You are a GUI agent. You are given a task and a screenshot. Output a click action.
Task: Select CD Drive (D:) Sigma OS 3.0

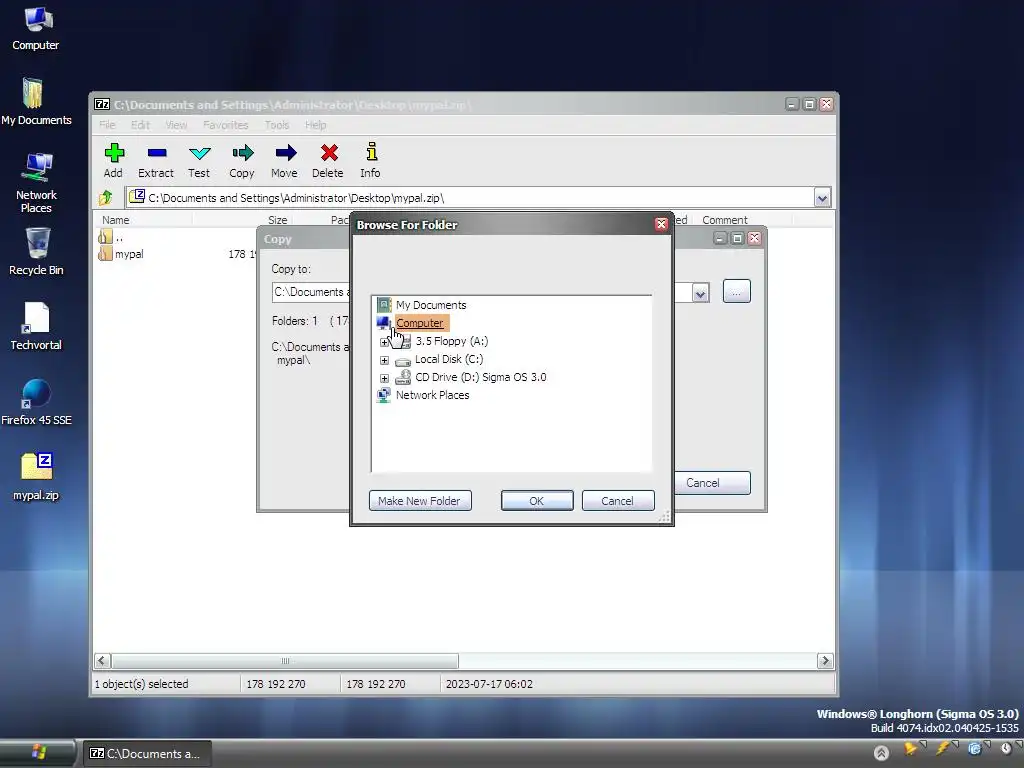pos(481,377)
